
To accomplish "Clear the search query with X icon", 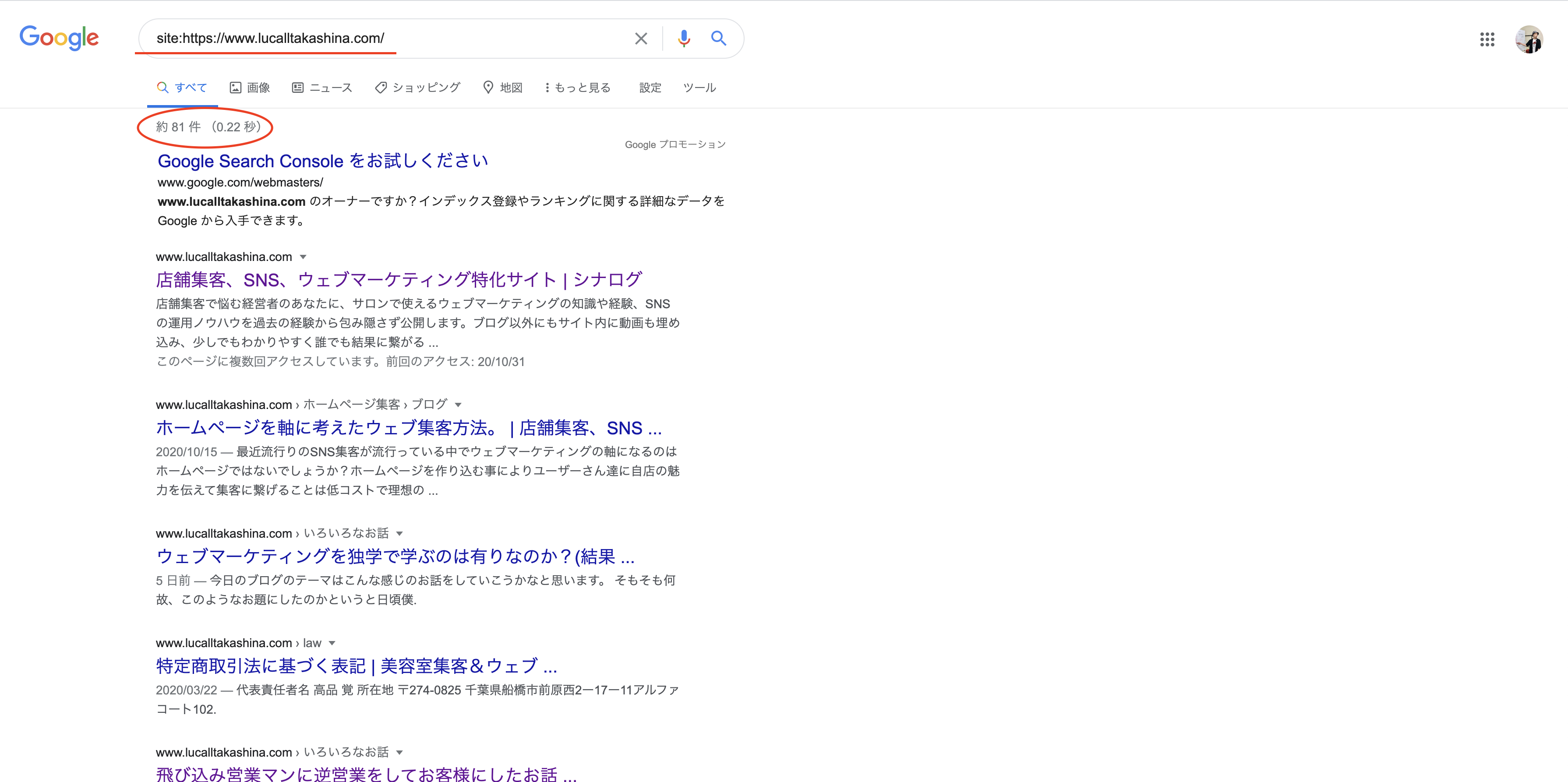I will (641, 39).
